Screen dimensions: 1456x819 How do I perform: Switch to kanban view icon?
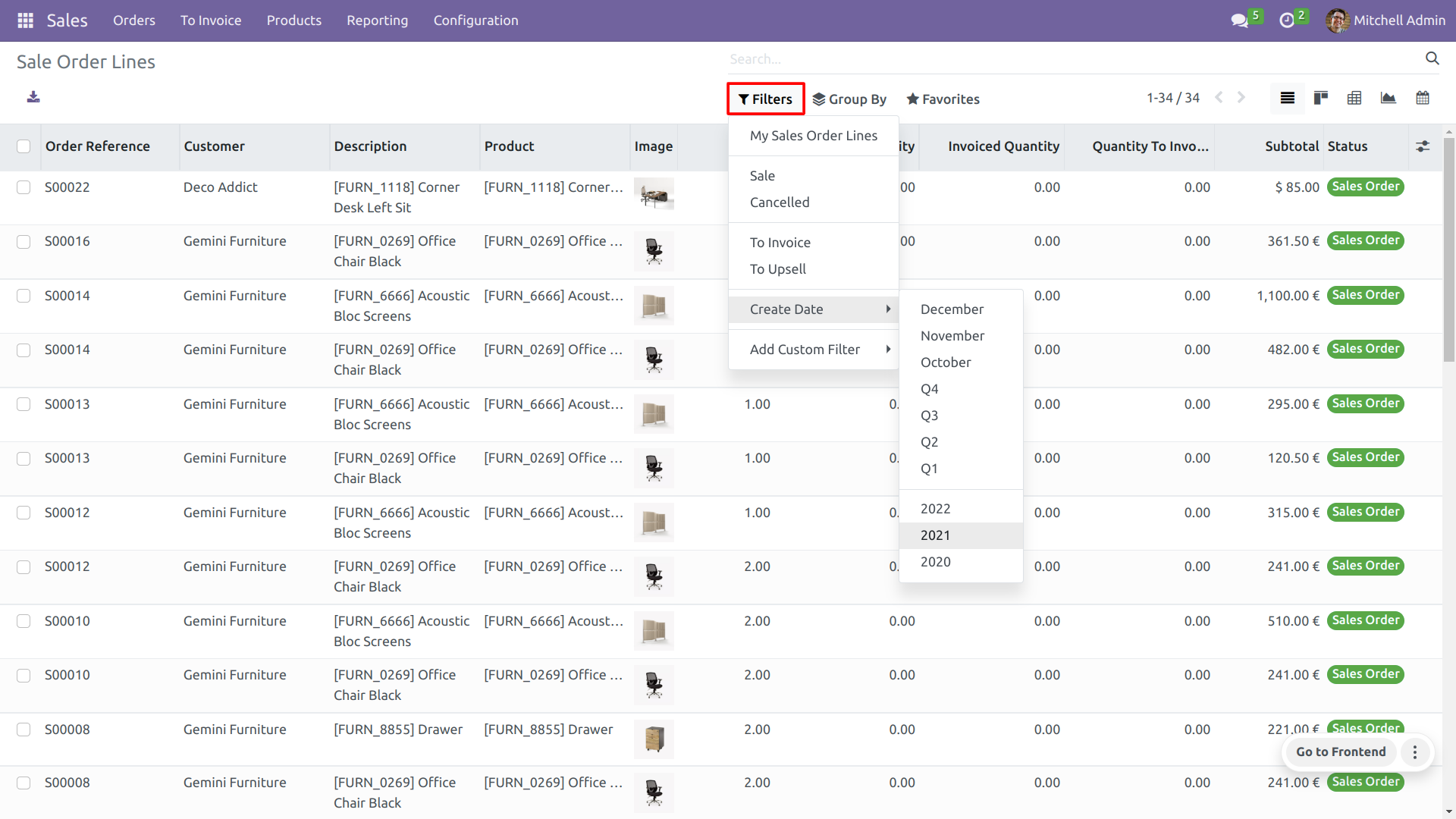[1321, 98]
